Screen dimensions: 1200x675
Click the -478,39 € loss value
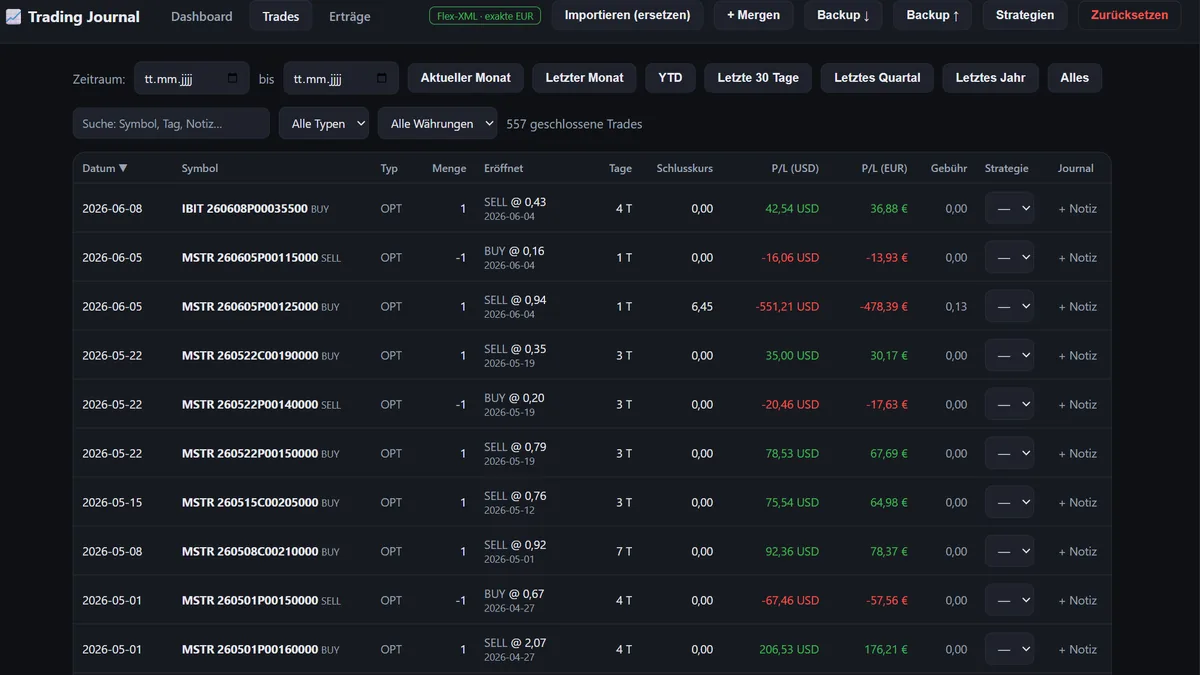click(884, 307)
